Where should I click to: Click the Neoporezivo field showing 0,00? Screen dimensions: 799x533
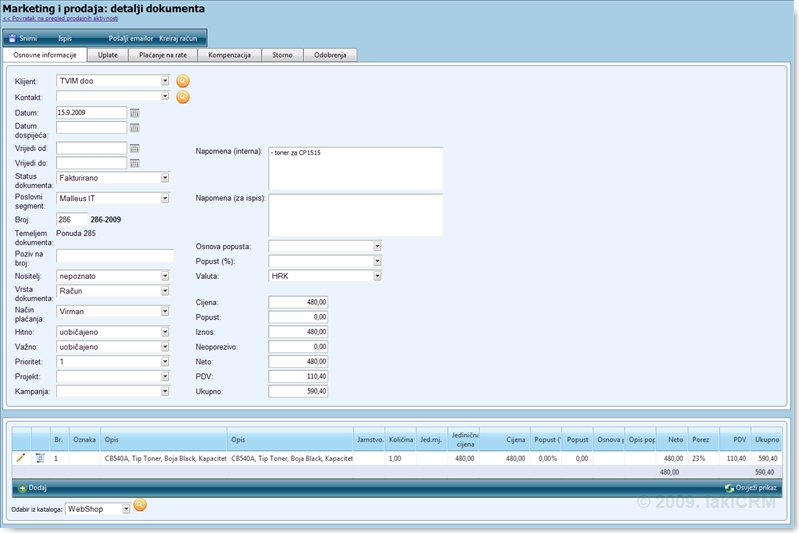(298, 347)
